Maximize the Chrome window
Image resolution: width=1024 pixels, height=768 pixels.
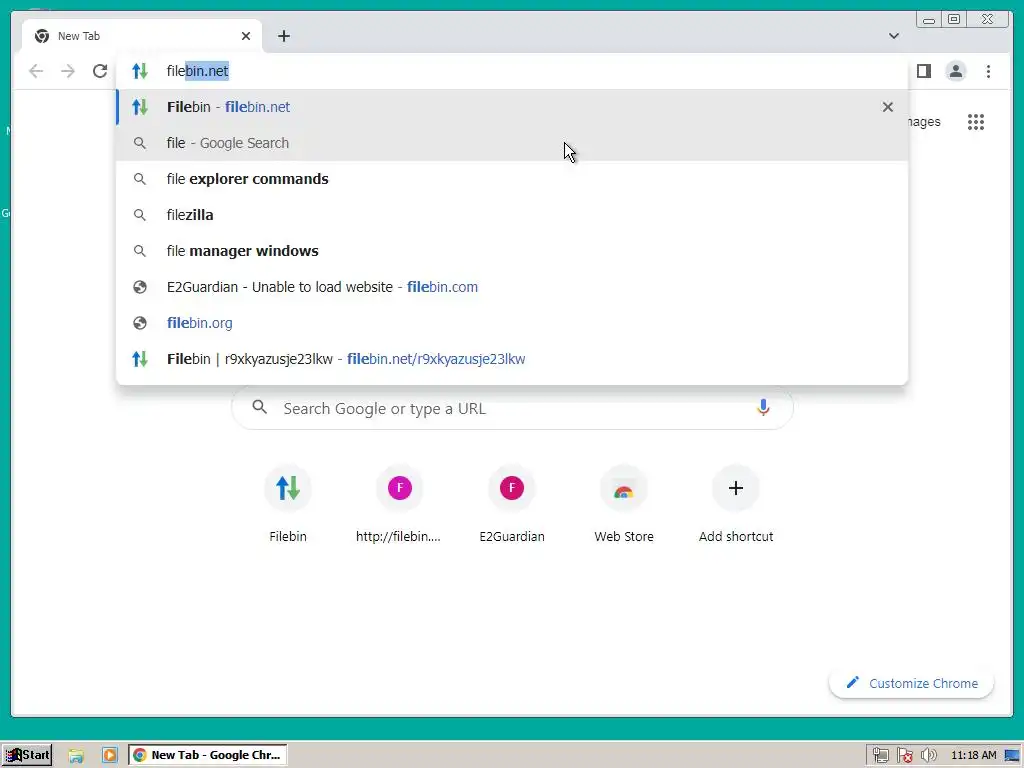954,19
